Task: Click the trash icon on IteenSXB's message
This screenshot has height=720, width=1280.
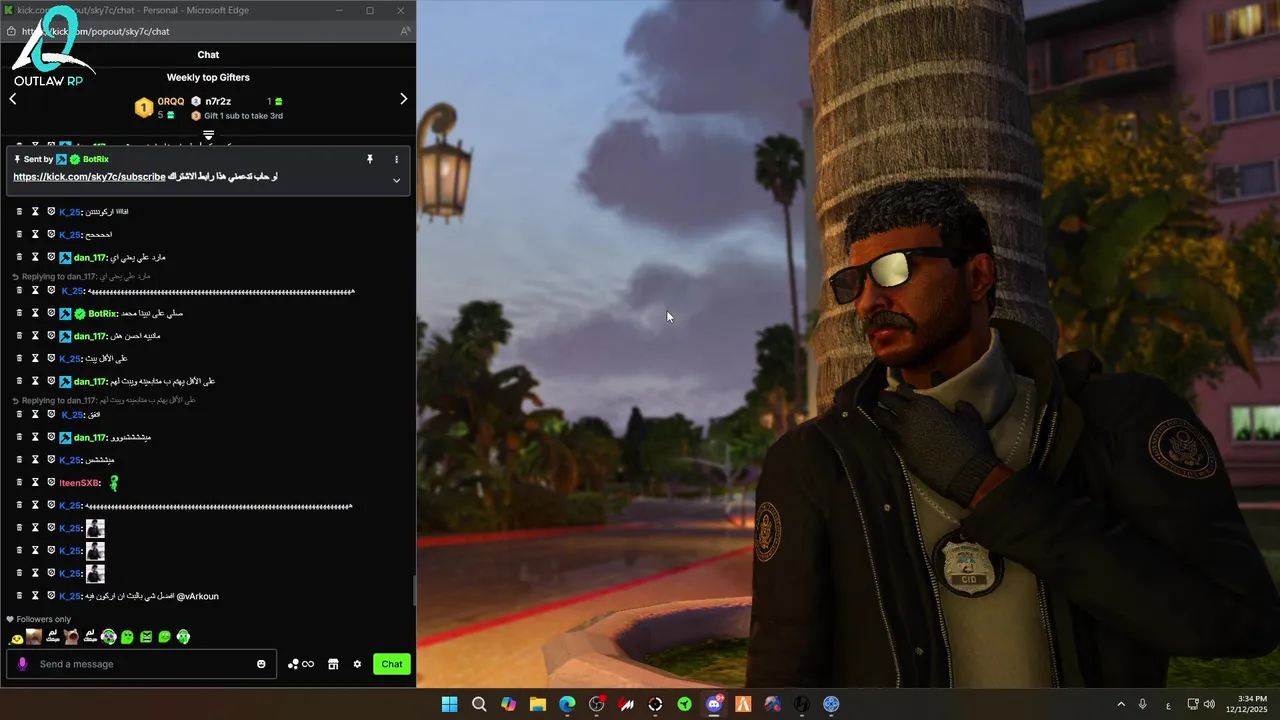Action: (19, 483)
